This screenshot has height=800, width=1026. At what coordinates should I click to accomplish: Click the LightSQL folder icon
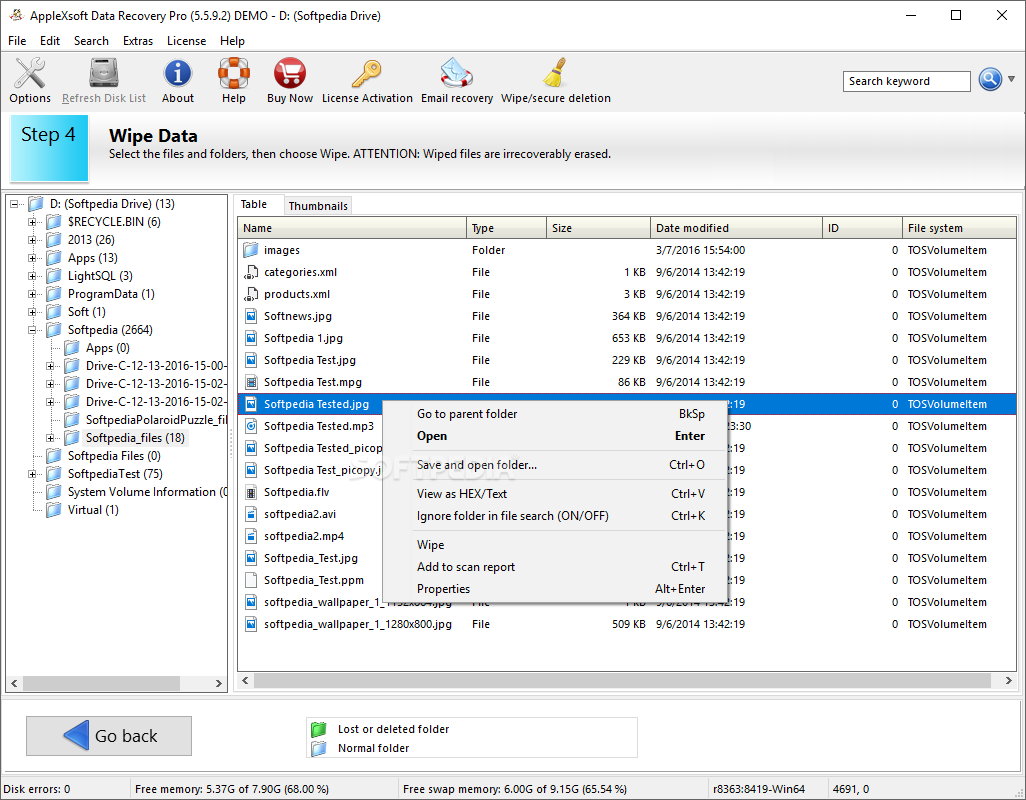[54, 275]
